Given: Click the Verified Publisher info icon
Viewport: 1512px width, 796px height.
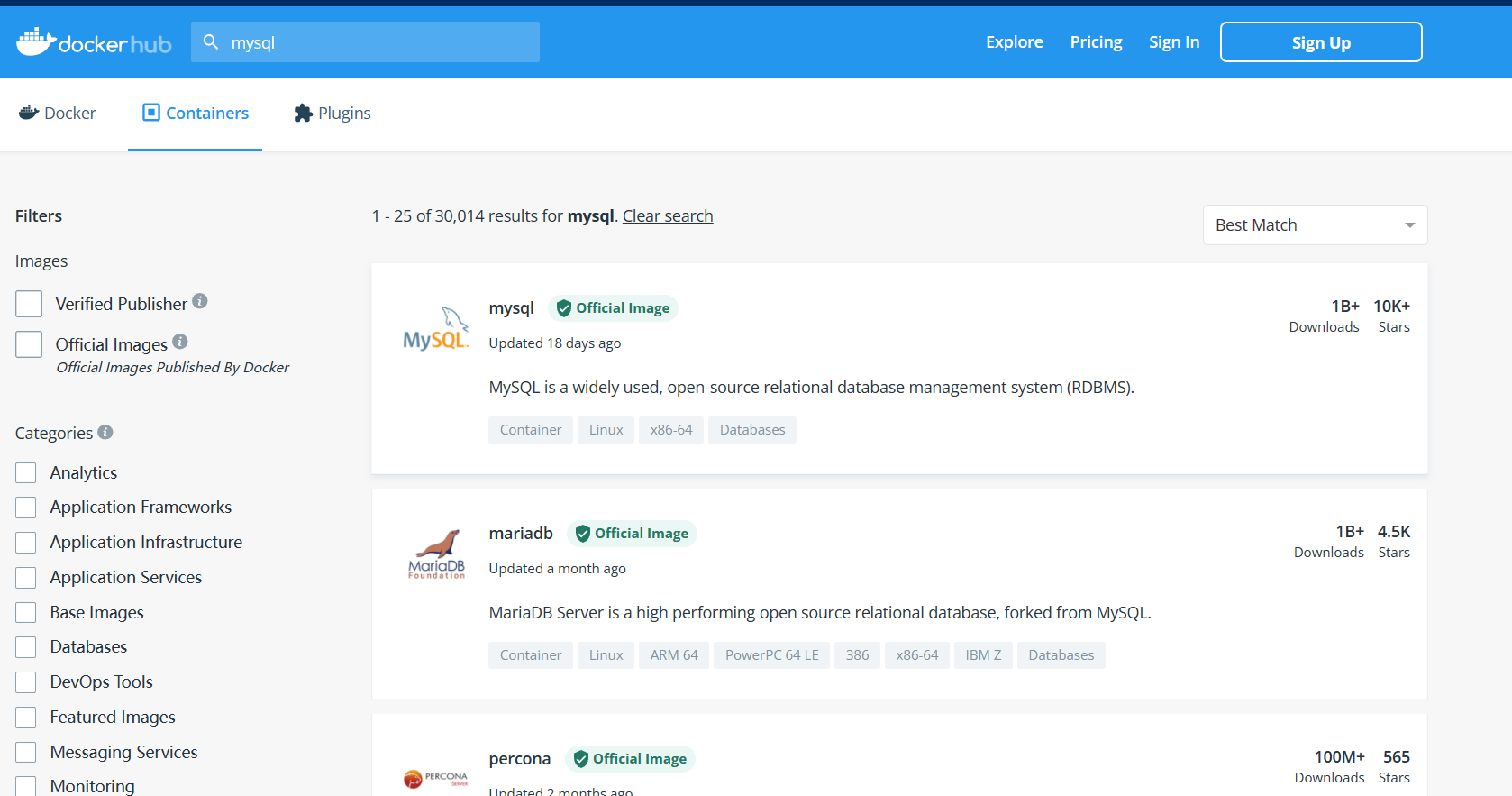Looking at the screenshot, I should tap(200, 301).
